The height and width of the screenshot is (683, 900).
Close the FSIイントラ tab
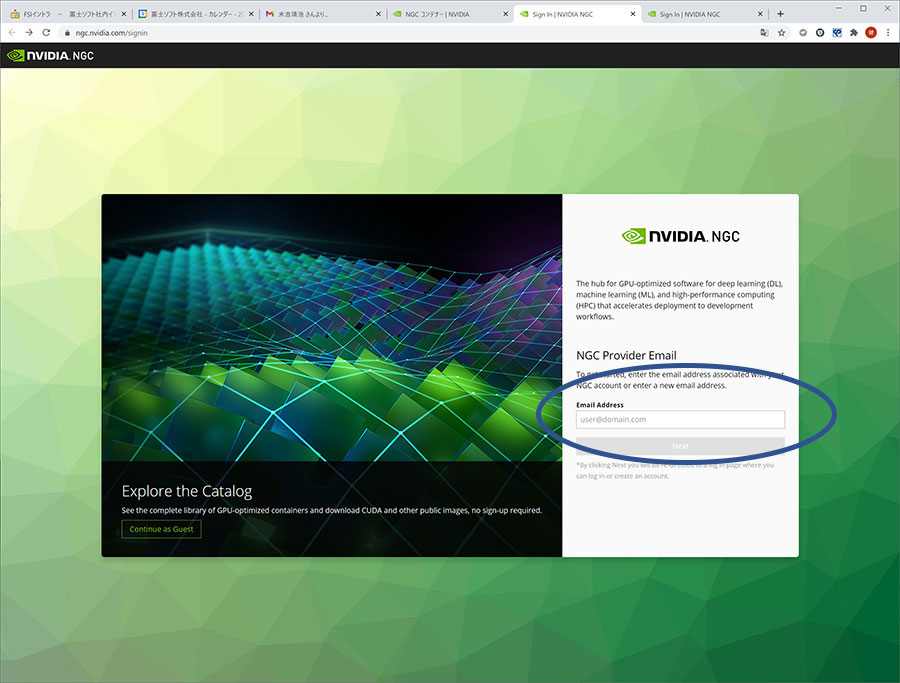coord(123,14)
